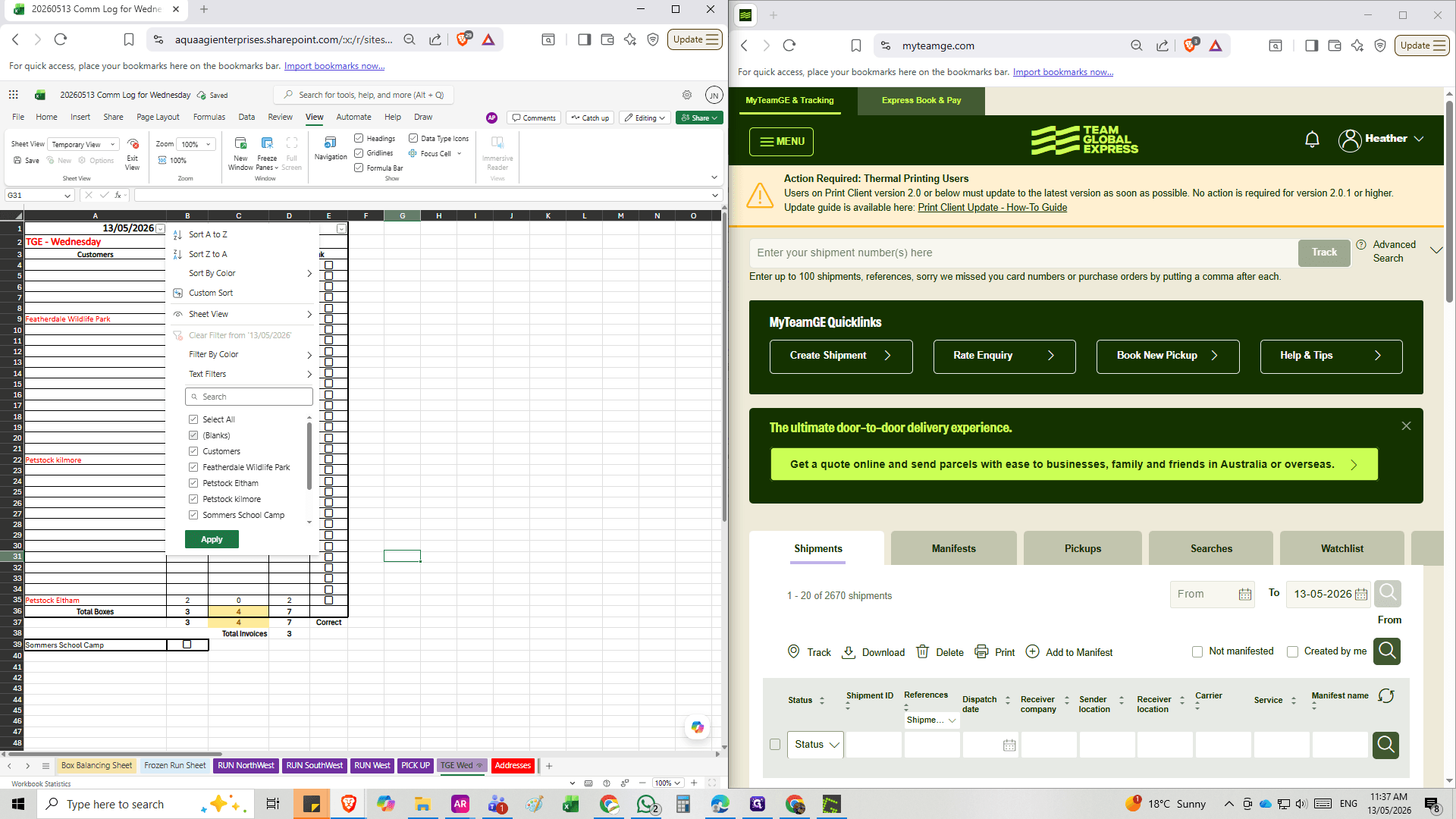The width and height of the screenshot is (1456, 819).
Task: Switch to RUN NorthWest sheet tab
Action: click(x=246, y=765)
